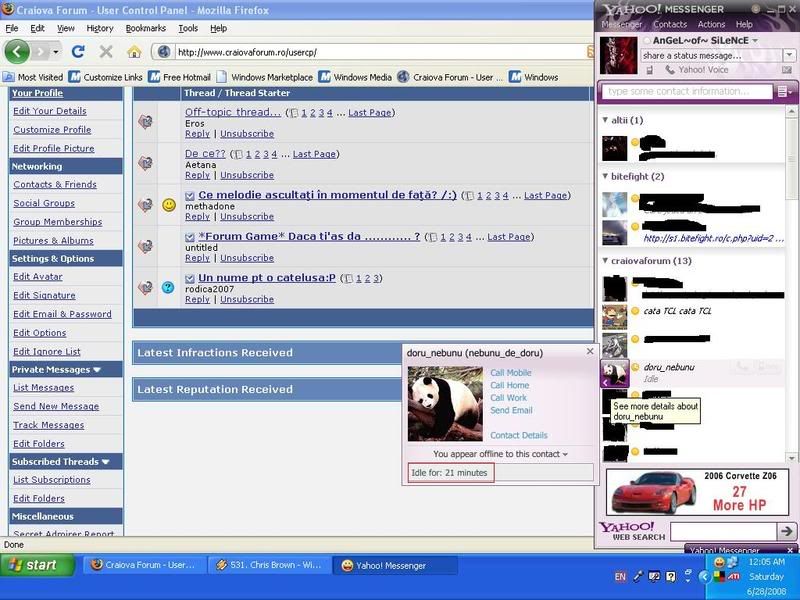Viewport: 800px width, 600px height.
Task: Open the Contacts menu in Yahoo Messenger
Action: click(x=670, y=24)
